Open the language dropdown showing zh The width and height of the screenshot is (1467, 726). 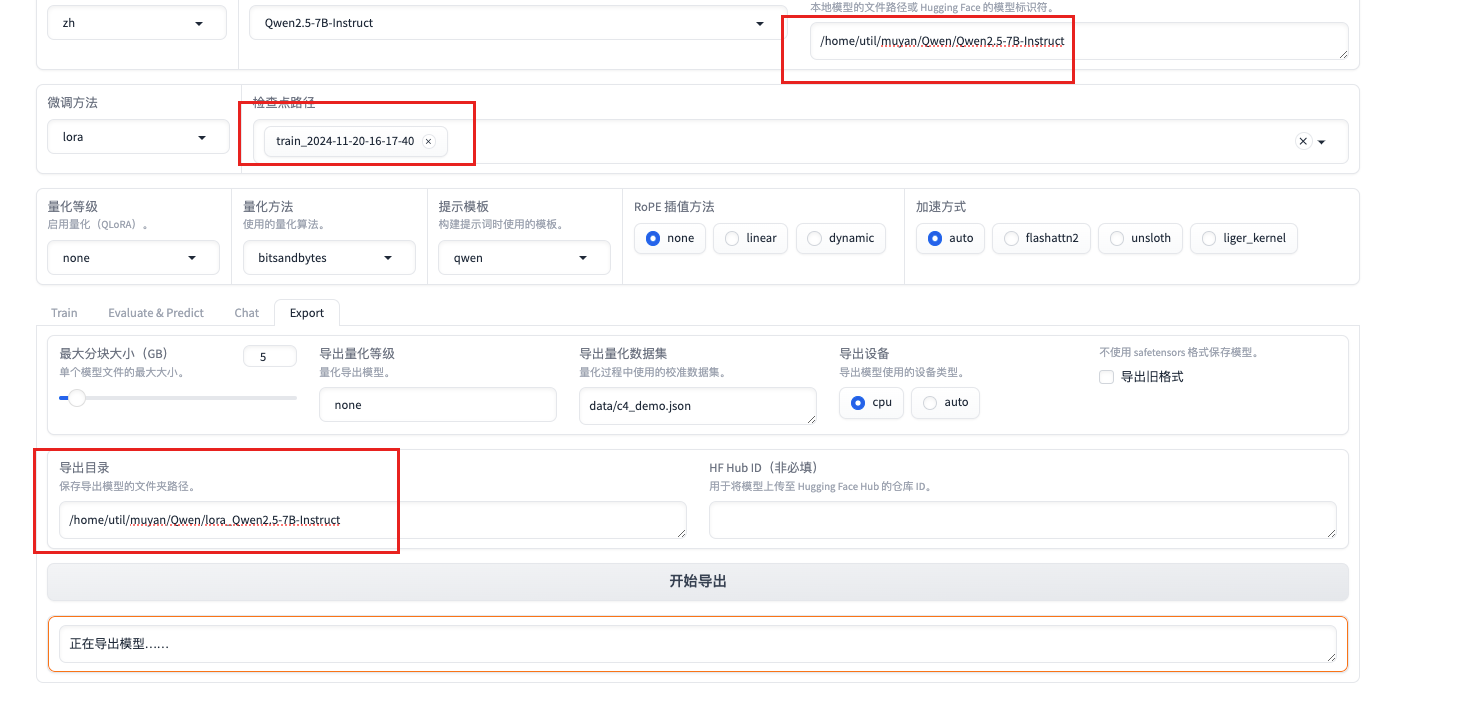point(137,23)
